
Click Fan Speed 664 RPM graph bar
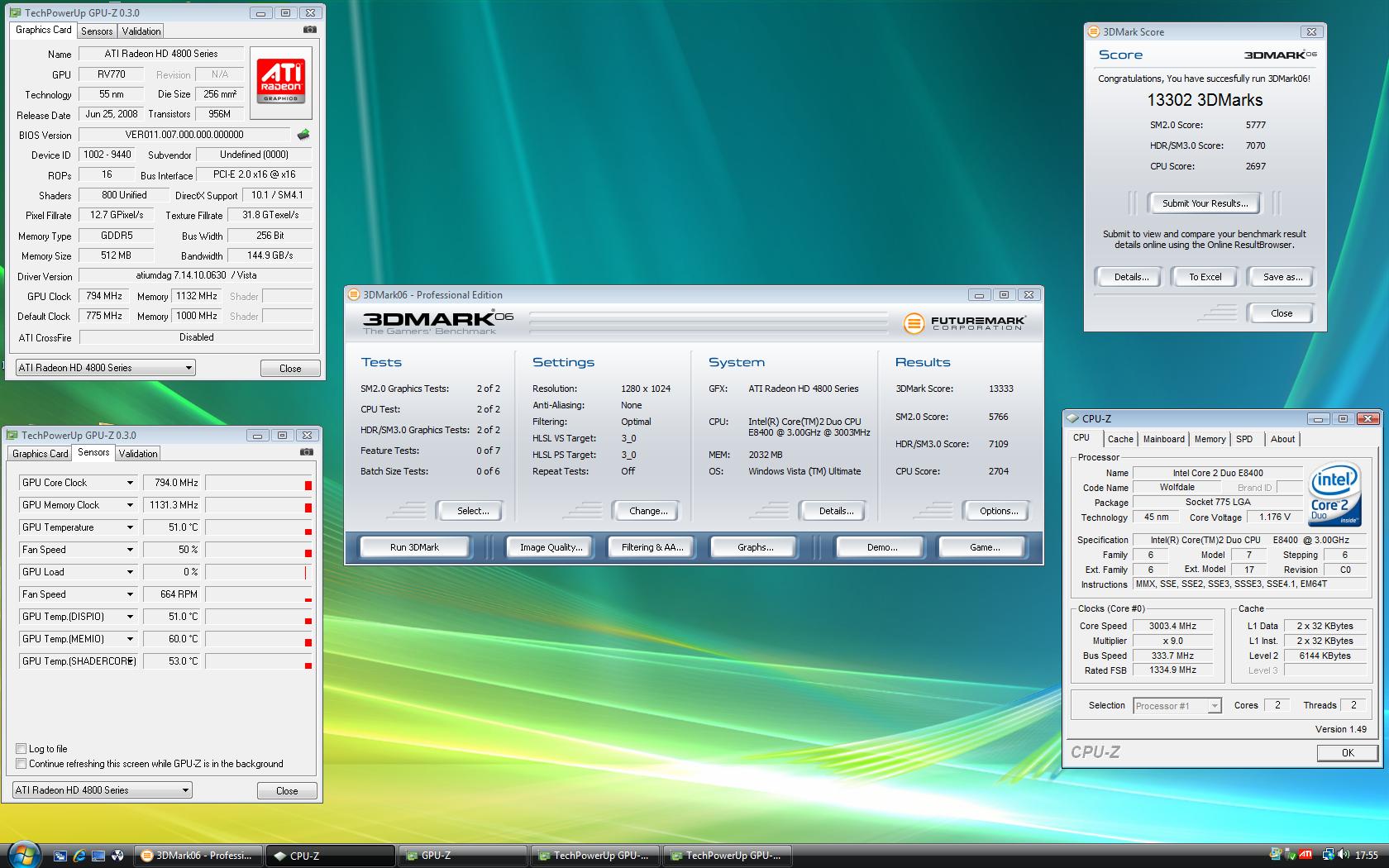259,594
